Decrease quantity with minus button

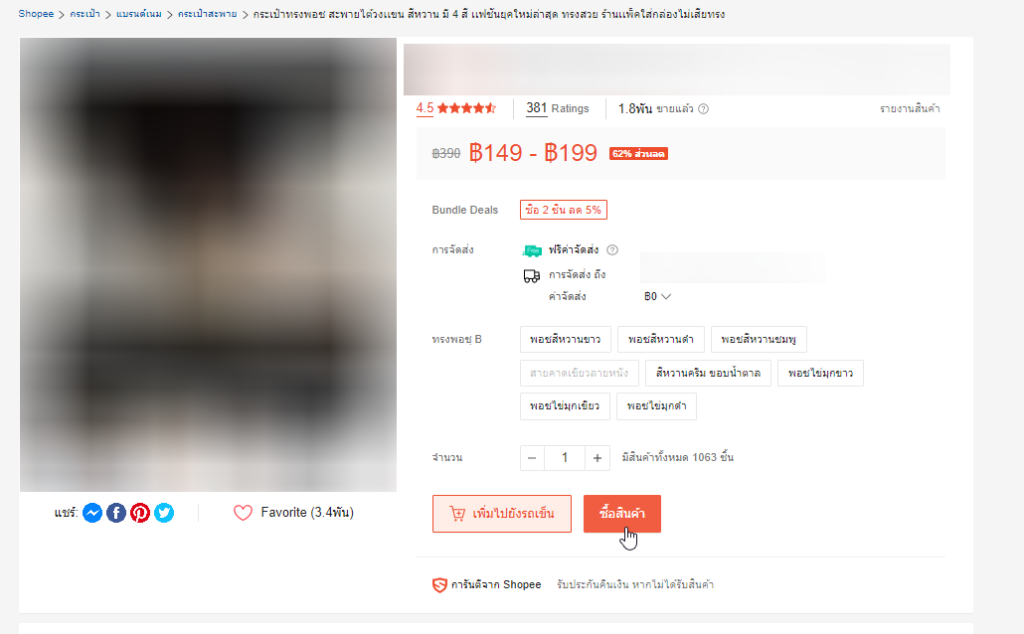(532, 458)
